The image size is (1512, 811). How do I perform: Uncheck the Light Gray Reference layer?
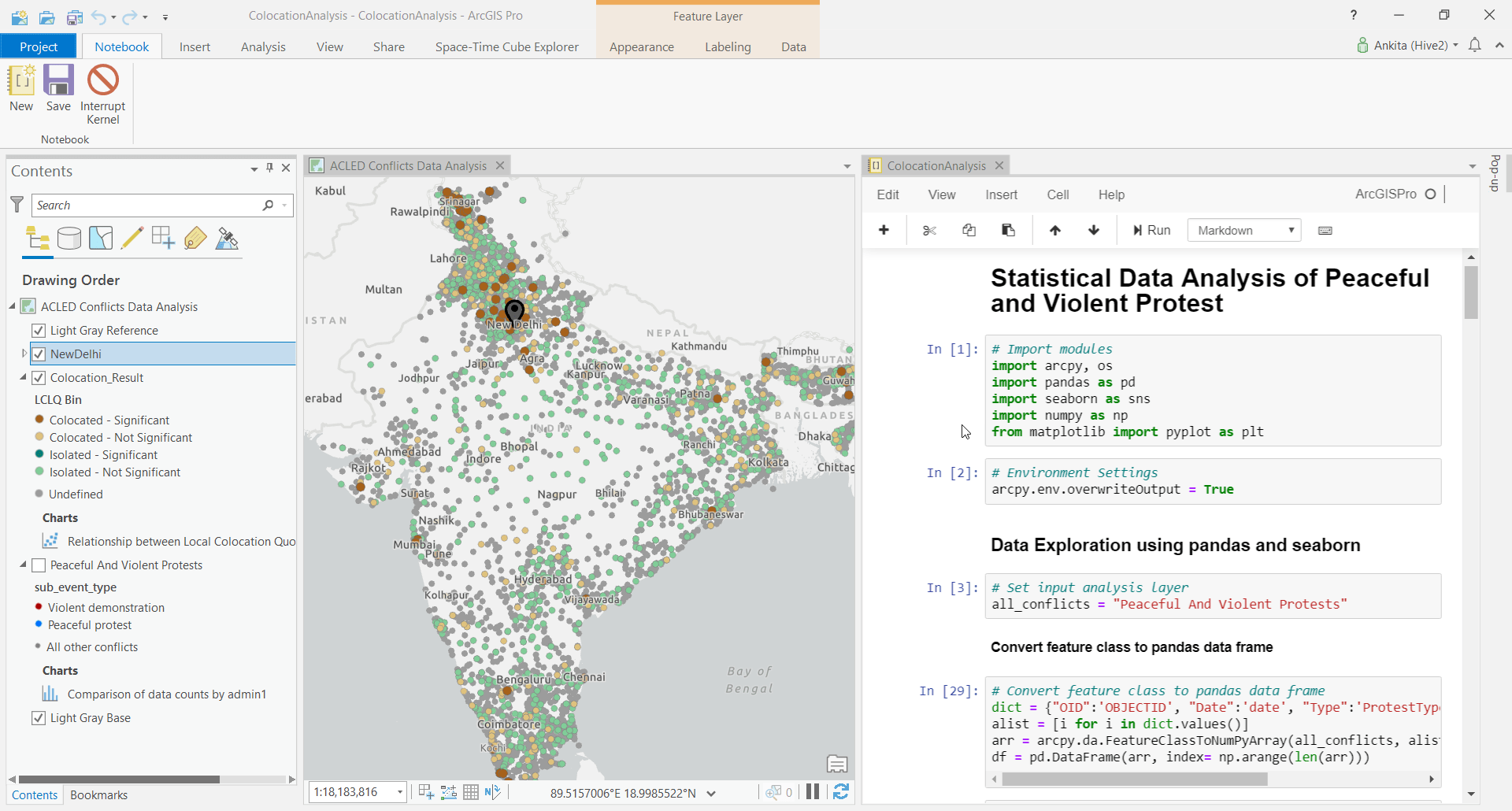38,330
